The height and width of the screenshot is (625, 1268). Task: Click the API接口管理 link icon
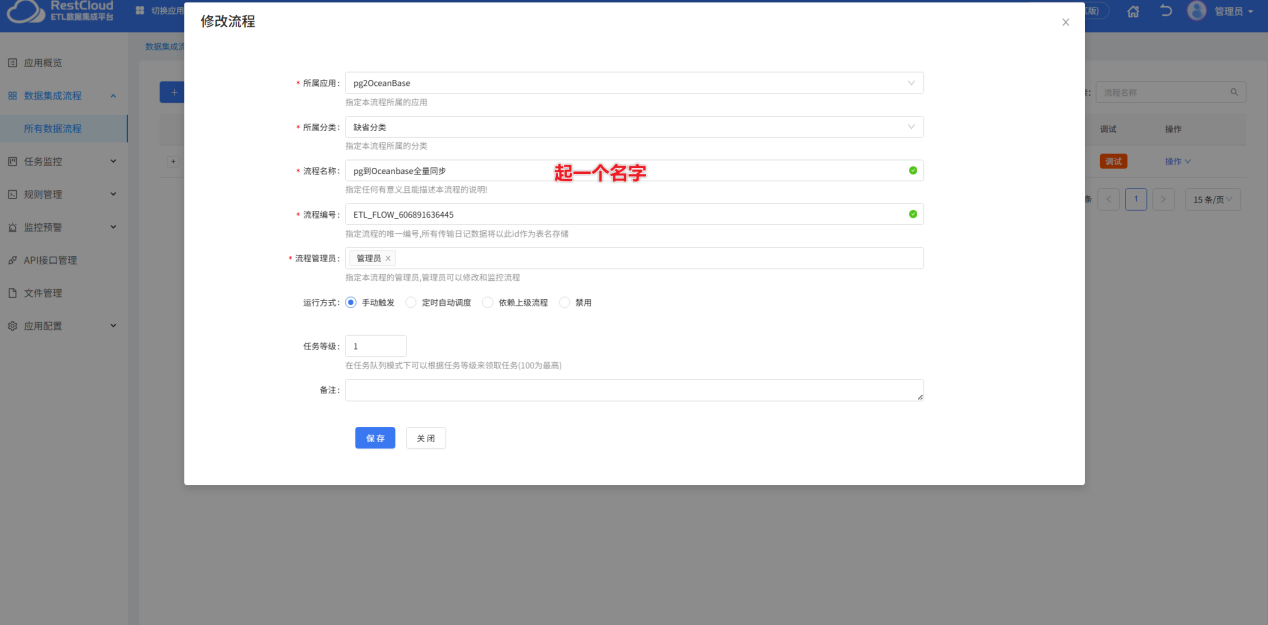point(13,260)
